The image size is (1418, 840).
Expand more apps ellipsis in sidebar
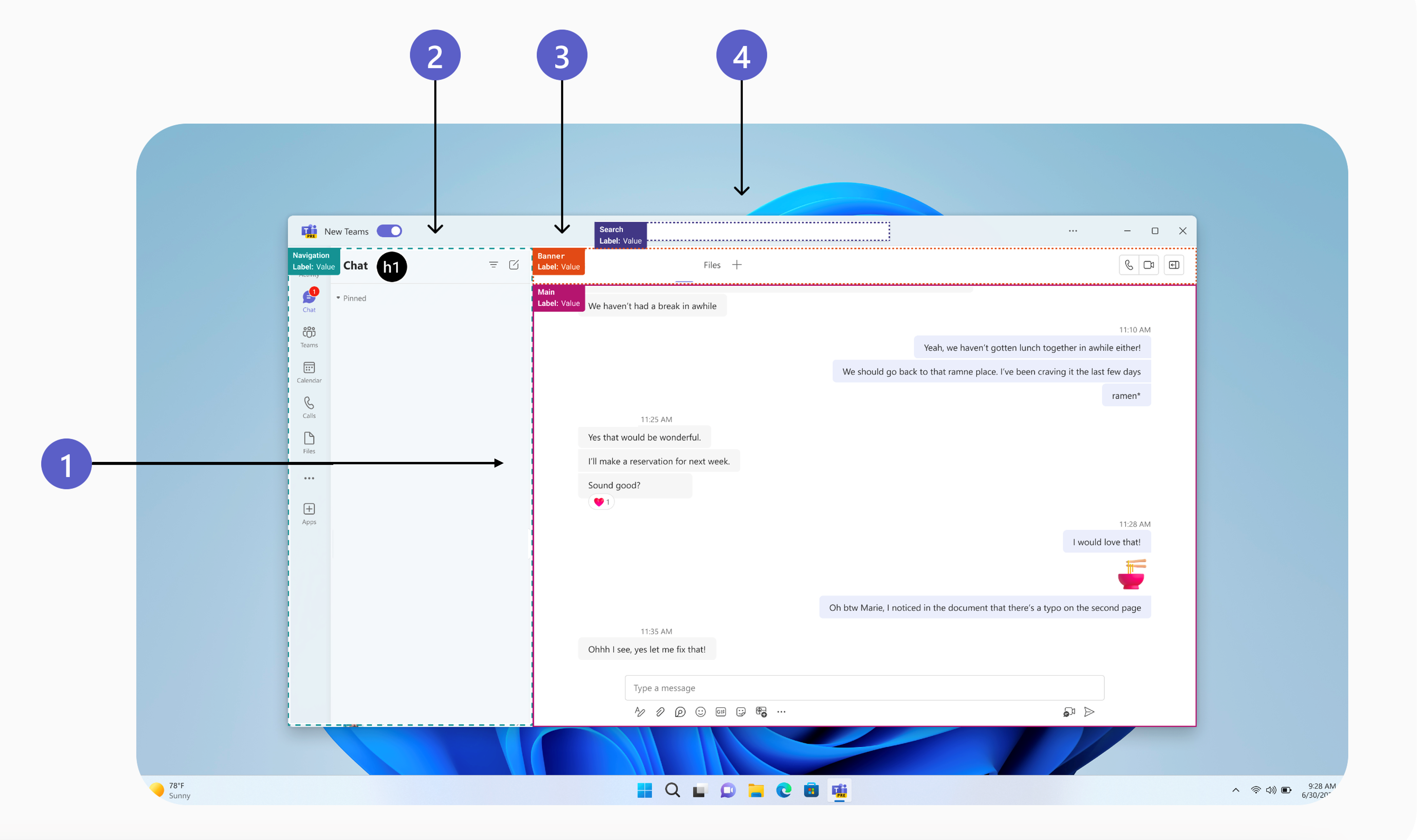pos(309,478)
